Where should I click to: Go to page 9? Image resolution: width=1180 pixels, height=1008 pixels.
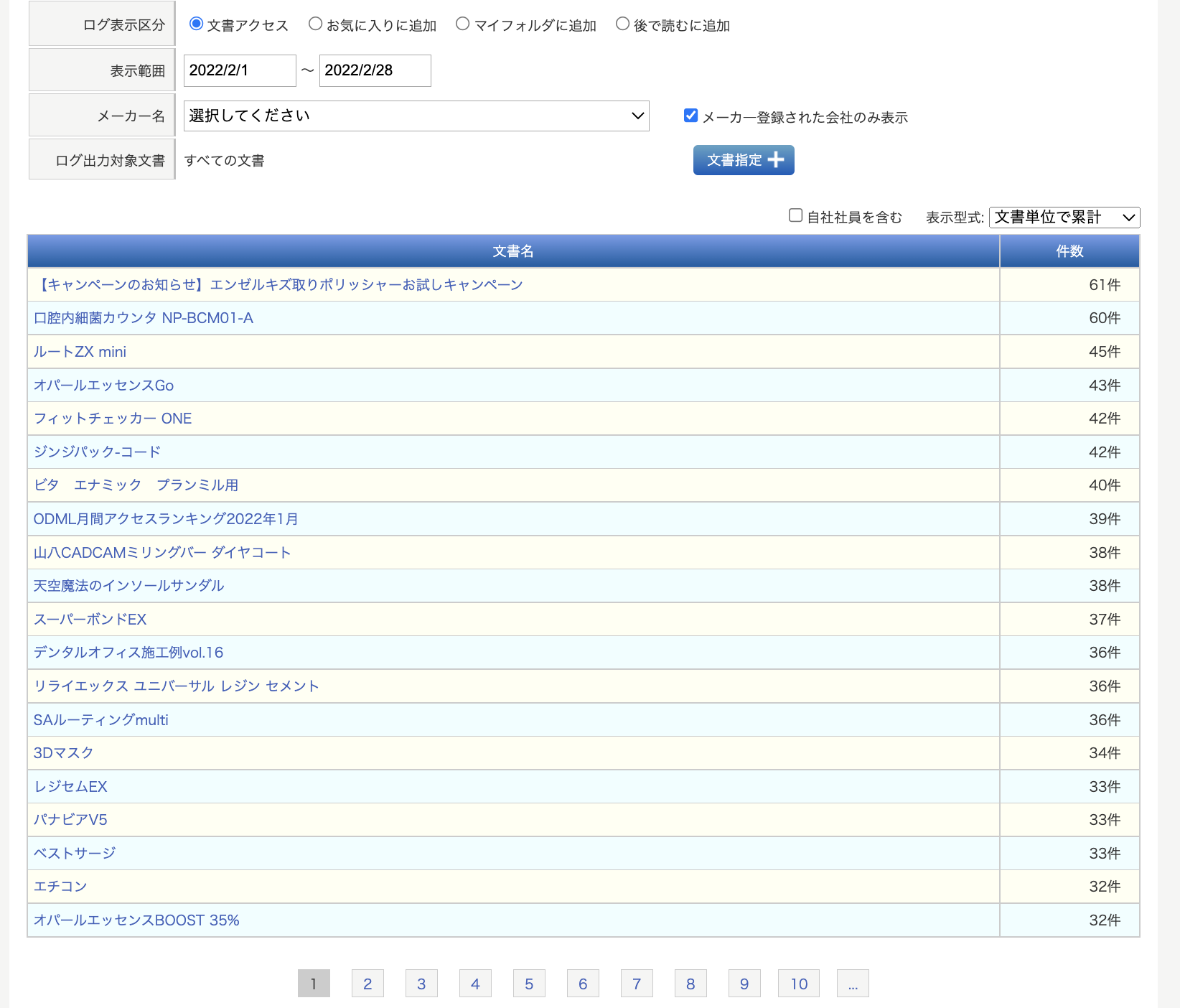pos(744,984)
